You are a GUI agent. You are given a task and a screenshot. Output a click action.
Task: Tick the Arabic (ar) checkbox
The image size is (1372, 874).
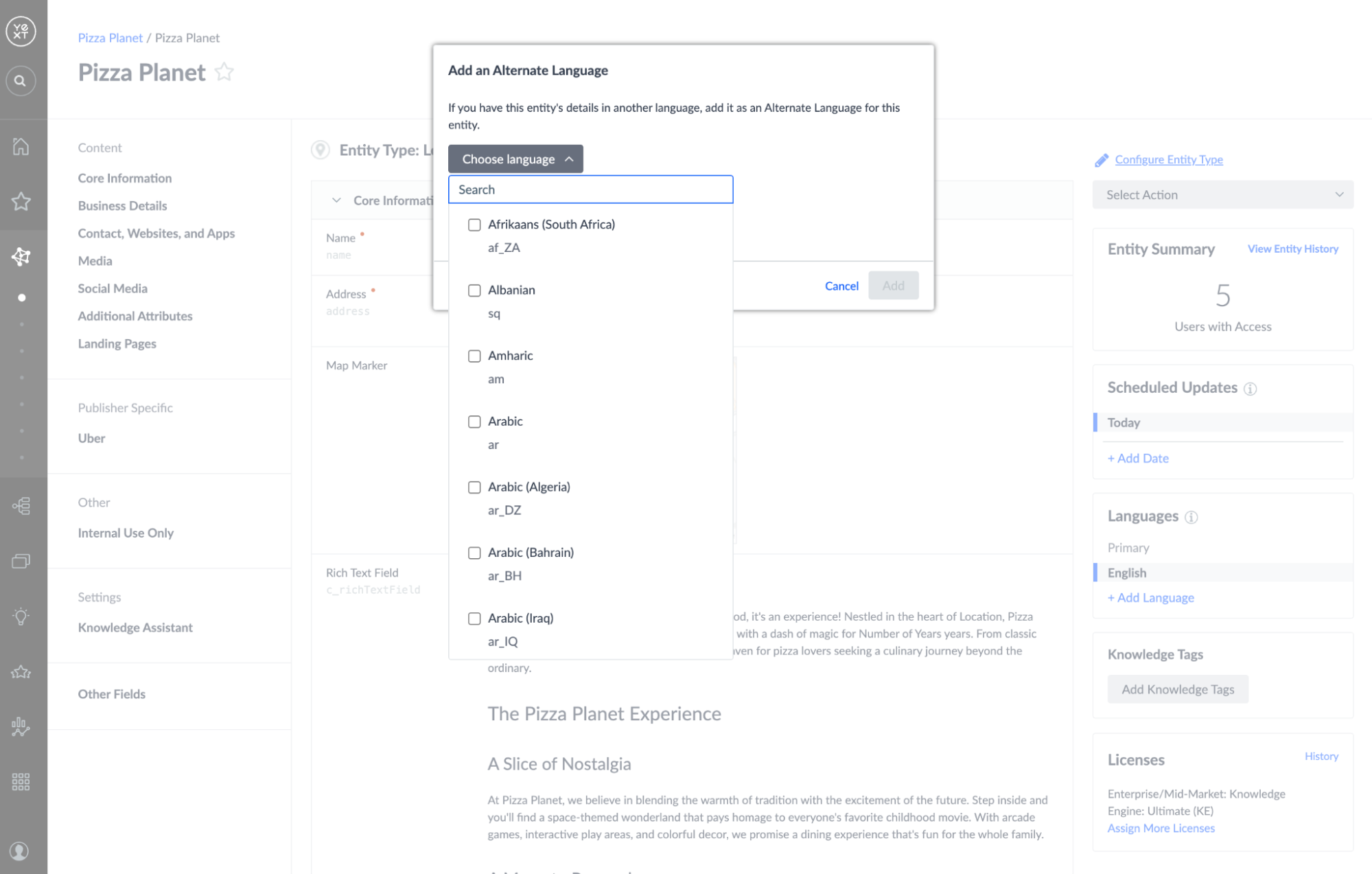(x=474, y=422)
